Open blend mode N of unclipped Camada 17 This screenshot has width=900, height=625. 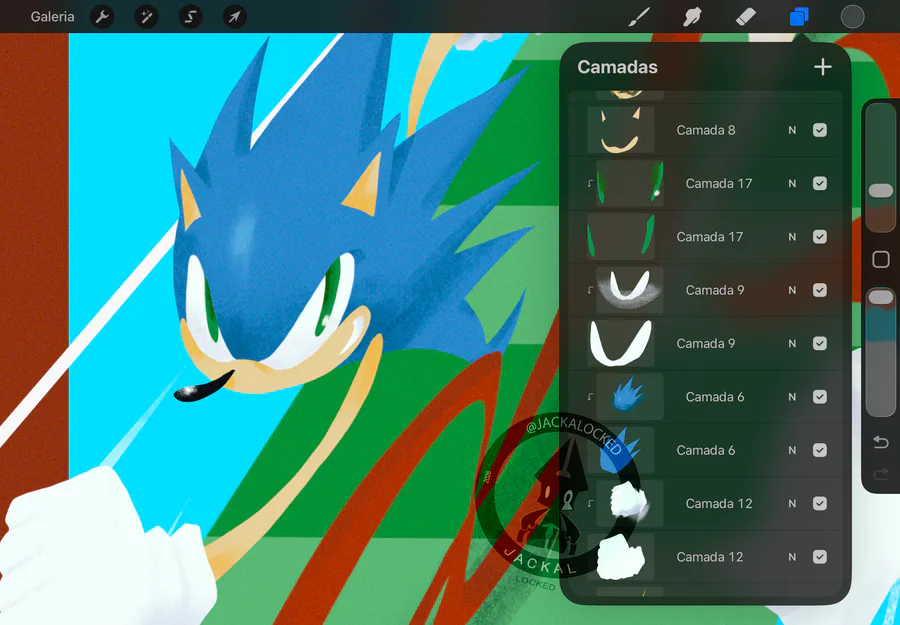coord(792,237)
